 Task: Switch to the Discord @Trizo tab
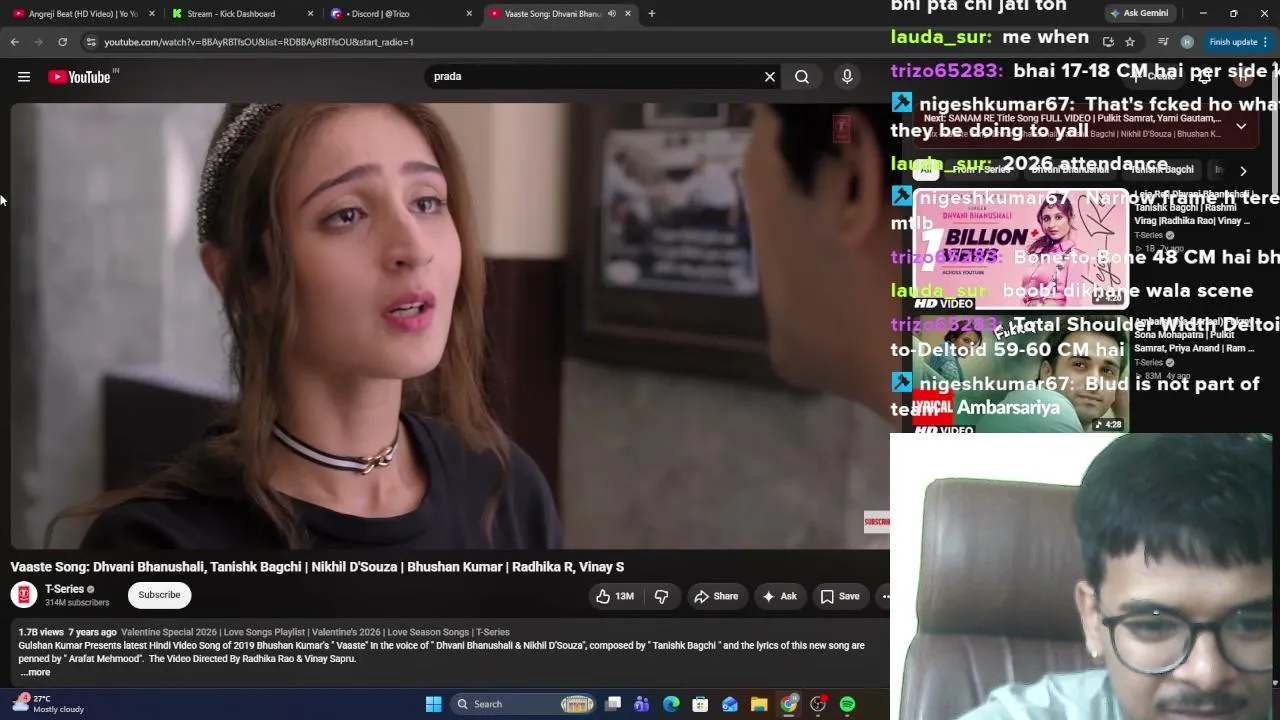pyautogui.click(x=390, y=14)
